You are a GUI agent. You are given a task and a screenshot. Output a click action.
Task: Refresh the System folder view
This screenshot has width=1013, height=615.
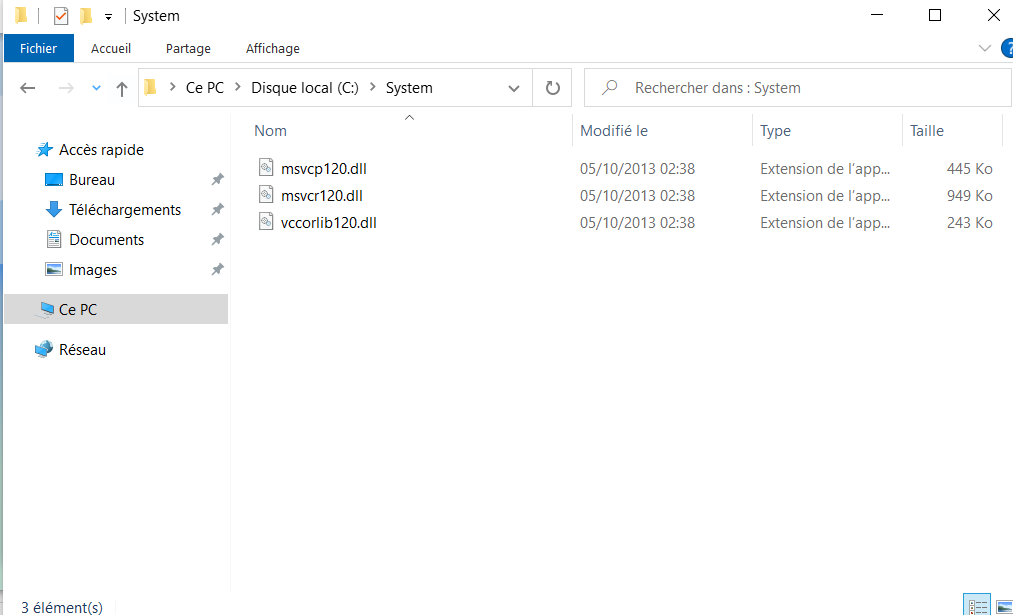(552, 88)
